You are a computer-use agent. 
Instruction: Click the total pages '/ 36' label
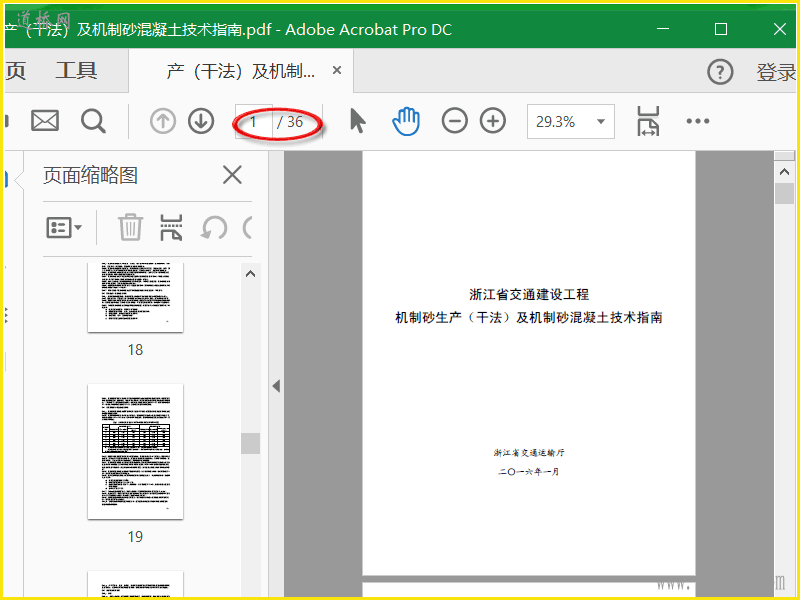[290, 121]
